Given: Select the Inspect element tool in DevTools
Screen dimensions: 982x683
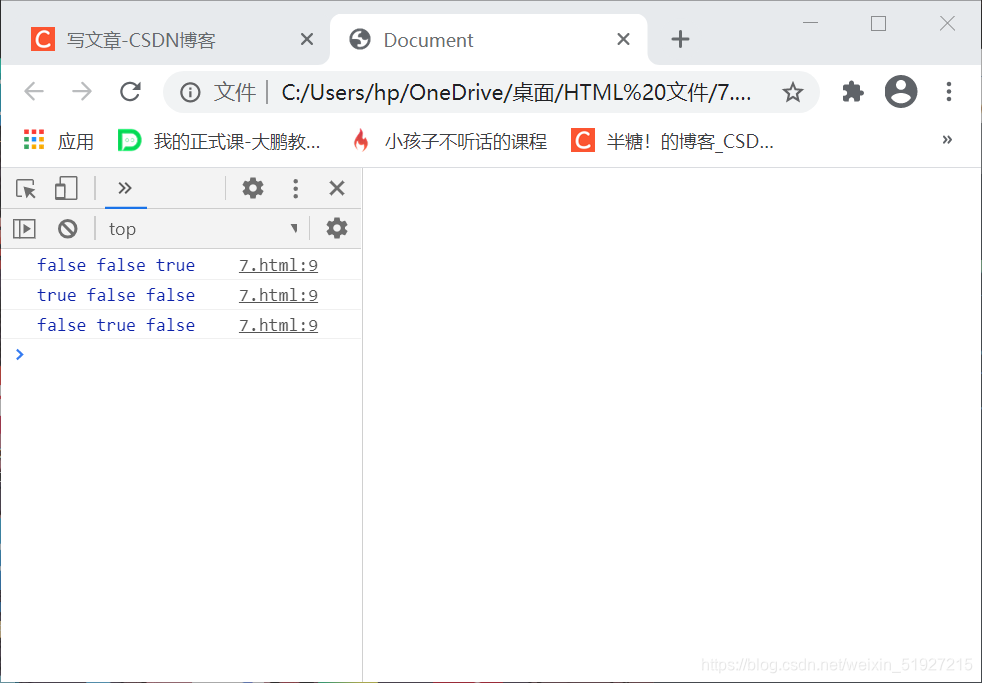Looking at the screenshot, I should pos(24,188).
